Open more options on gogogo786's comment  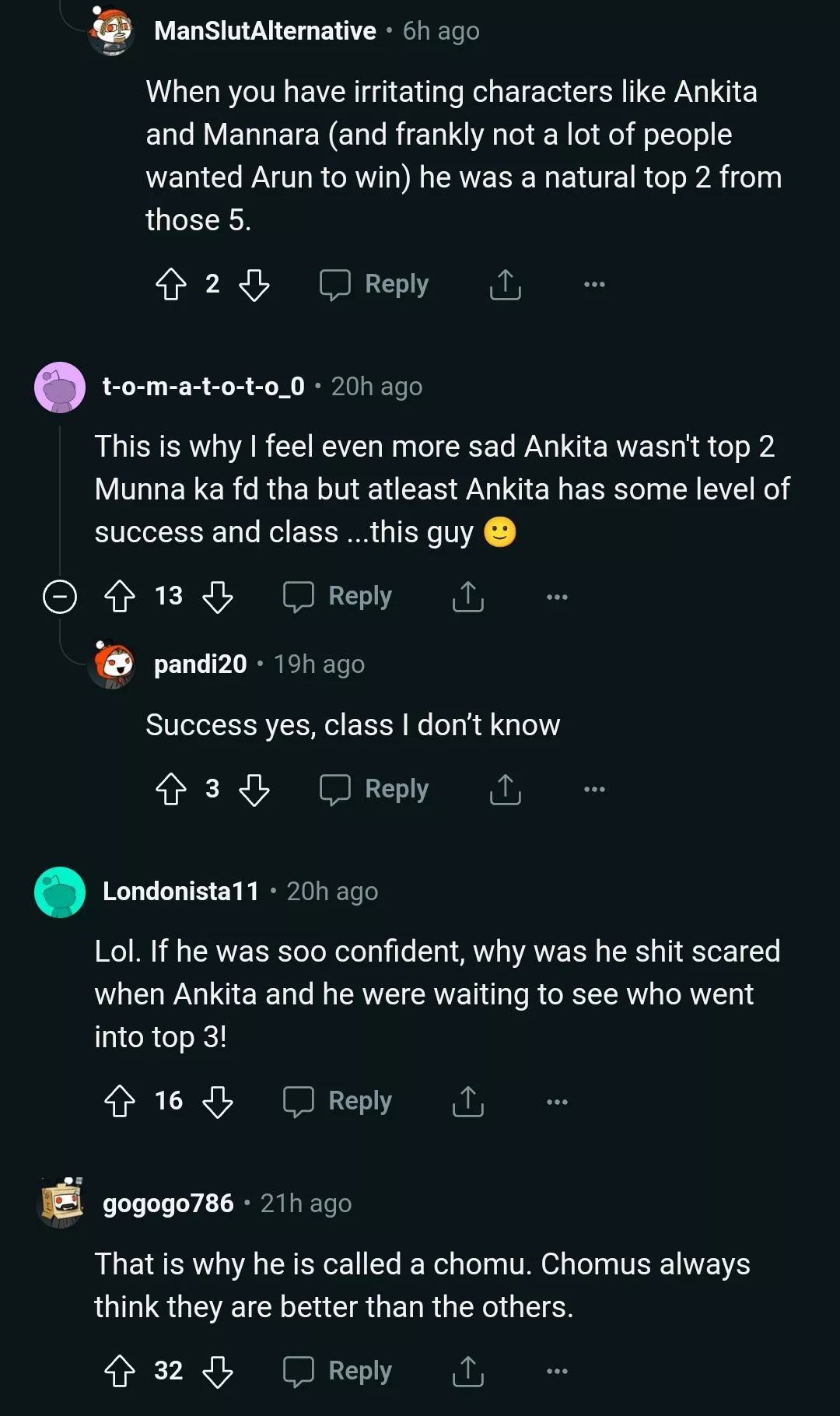click(557, 1372)
